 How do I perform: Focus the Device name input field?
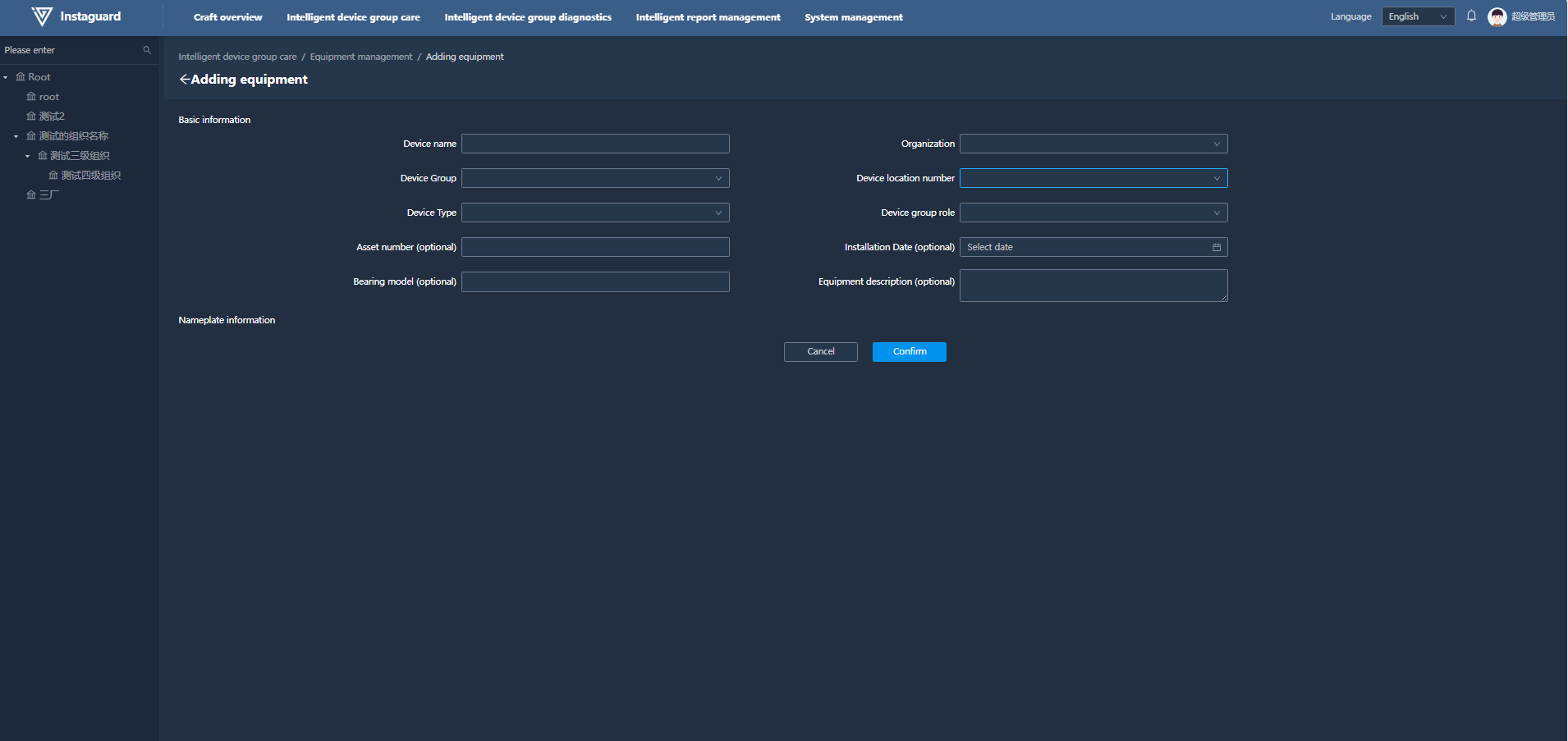tap(595, 144)
